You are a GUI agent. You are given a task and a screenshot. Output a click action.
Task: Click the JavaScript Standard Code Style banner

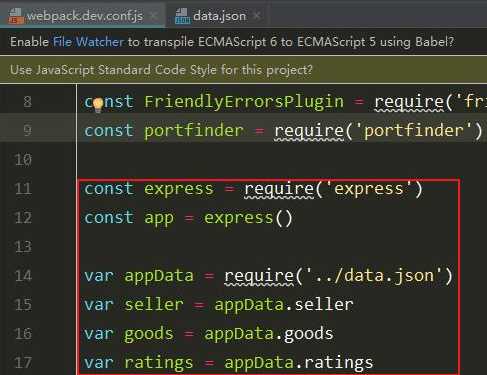click(243, 70)
